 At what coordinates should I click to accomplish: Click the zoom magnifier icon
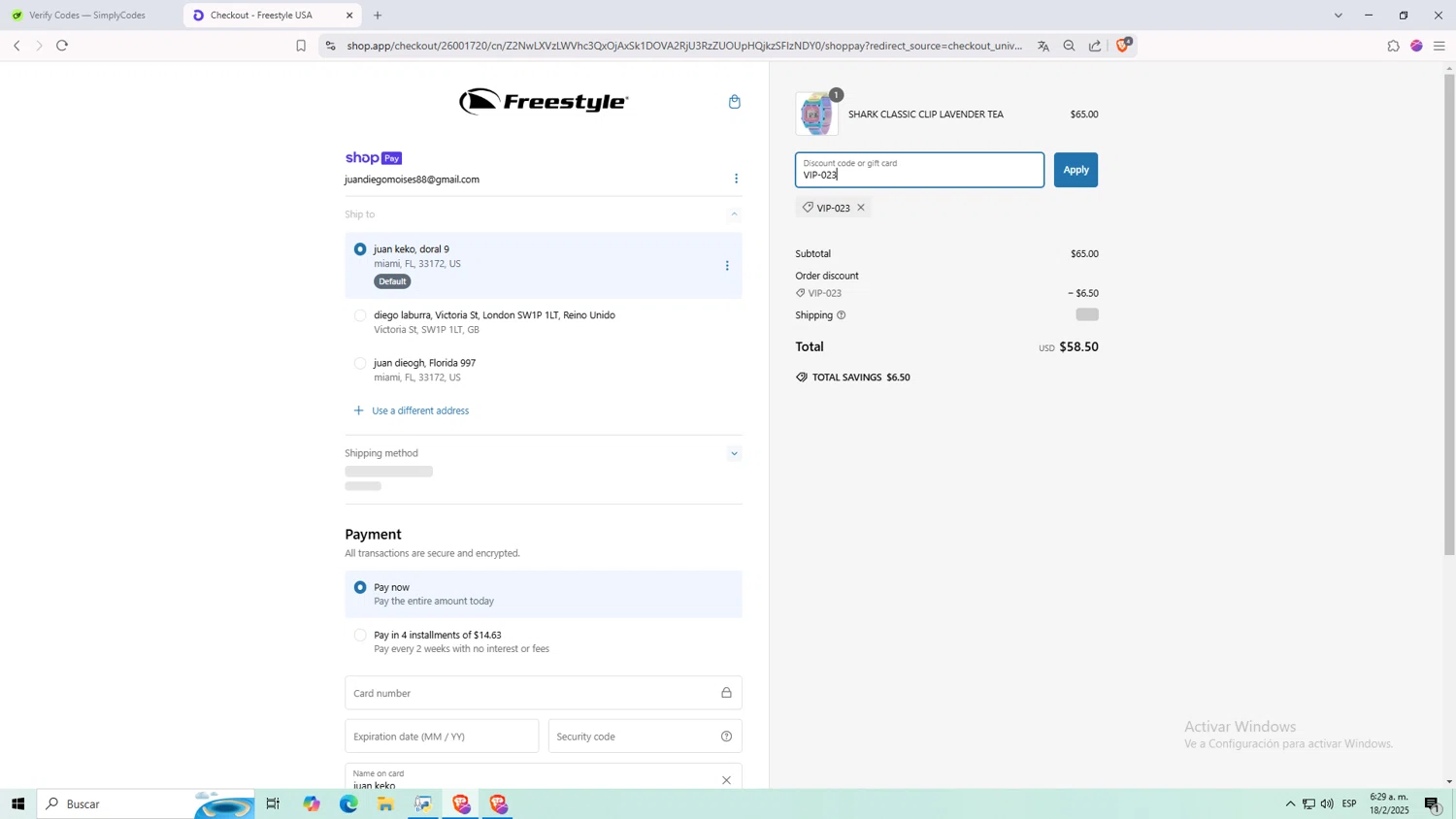1069,46
